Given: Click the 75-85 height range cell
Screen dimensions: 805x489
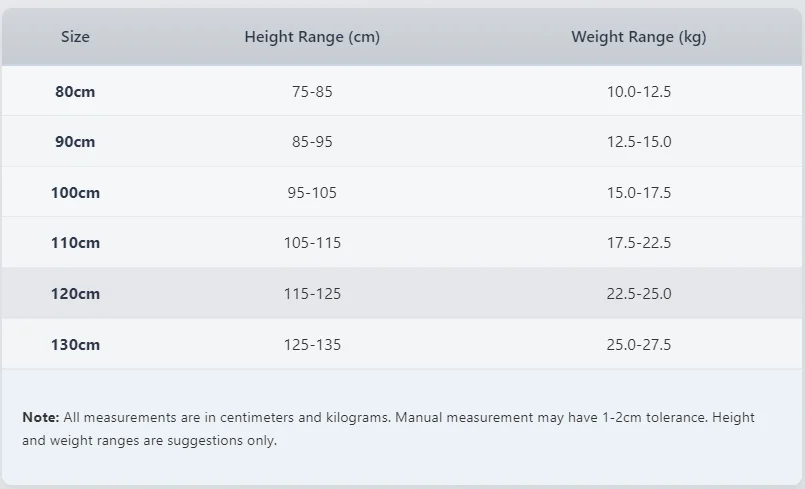Looking at the screenshot, I should [x=312, y=91].
